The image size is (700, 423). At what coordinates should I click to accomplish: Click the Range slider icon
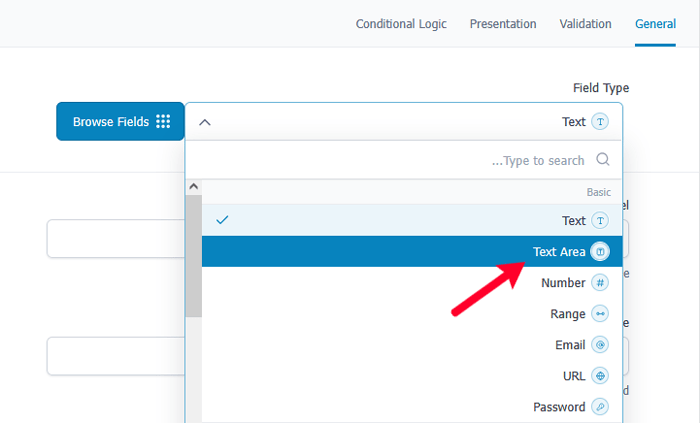[x=600, y=314]
